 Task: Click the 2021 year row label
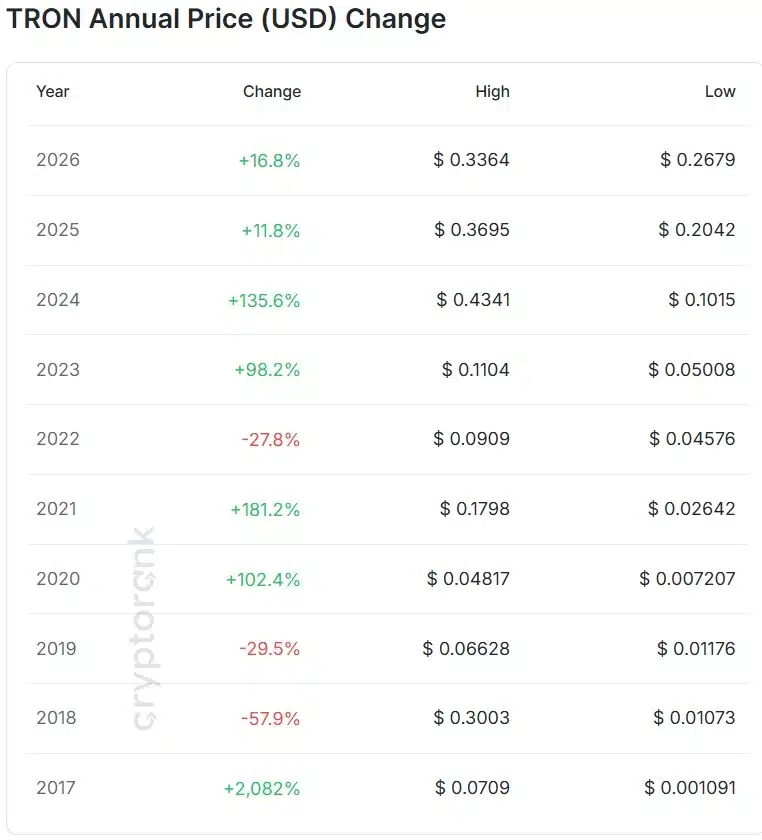pyautogui.click(x=57, y=509)
